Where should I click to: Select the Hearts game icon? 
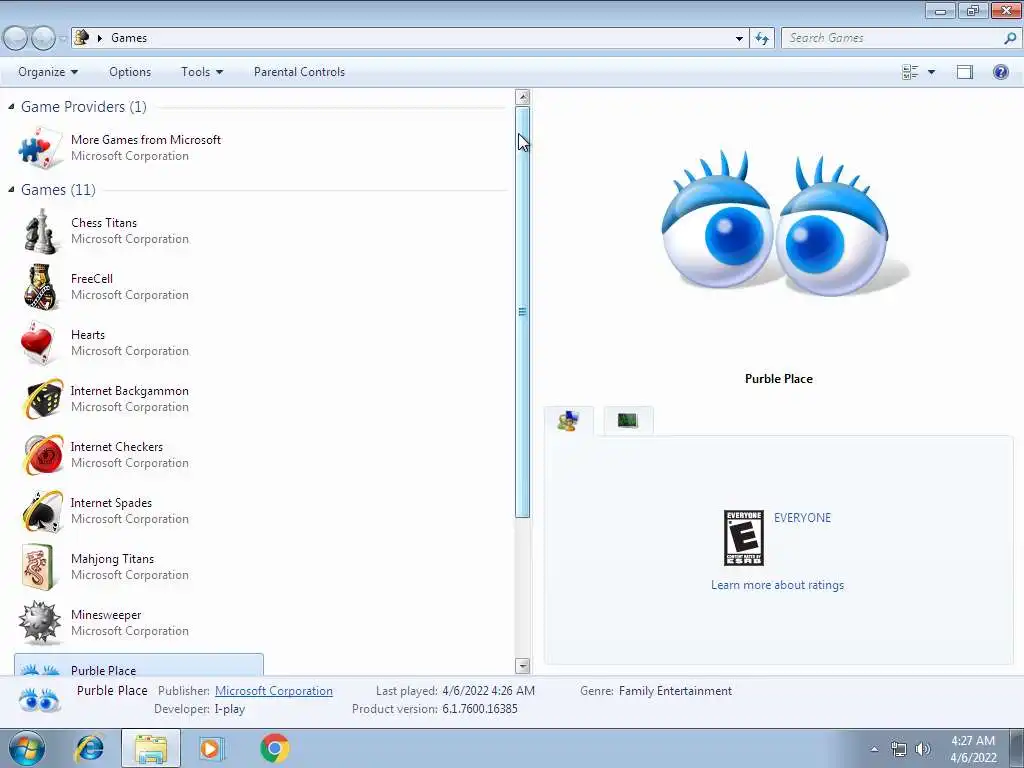point(38,343)
